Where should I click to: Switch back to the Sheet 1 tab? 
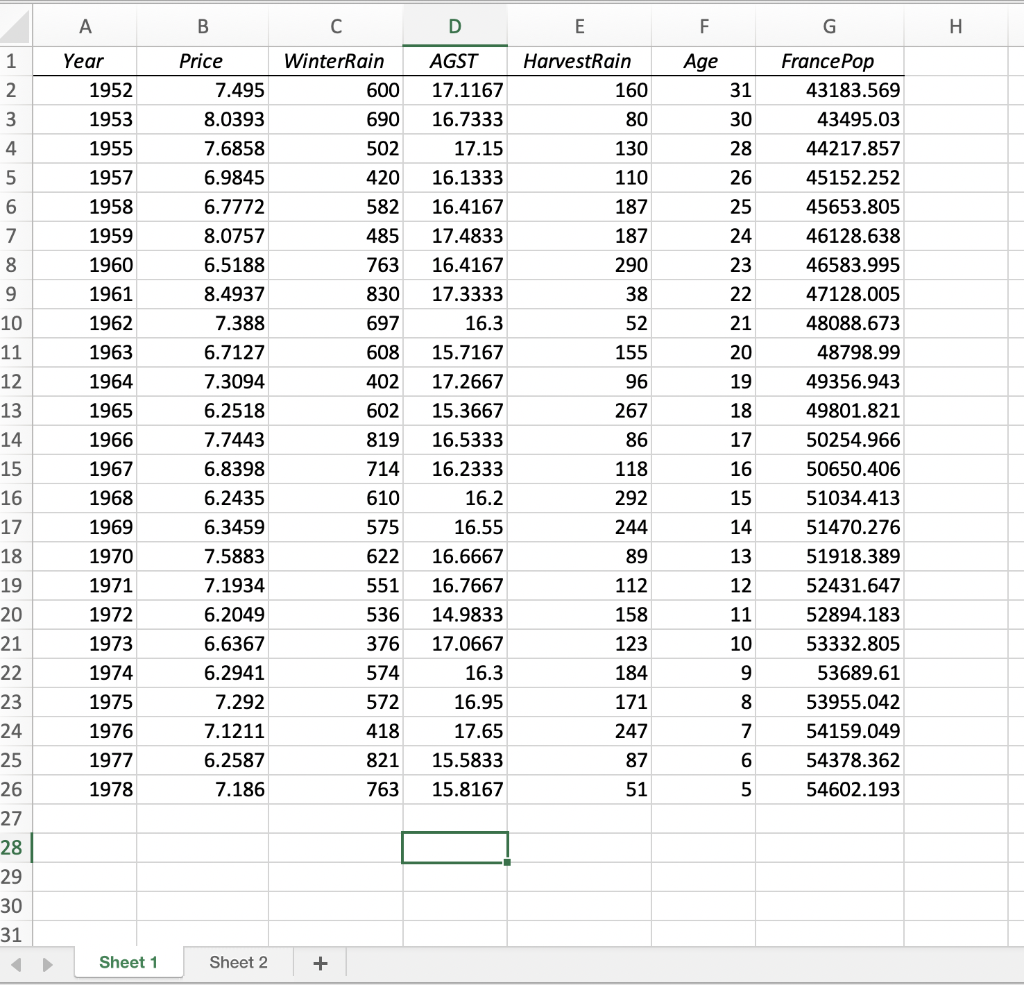[x=128, y=962]
